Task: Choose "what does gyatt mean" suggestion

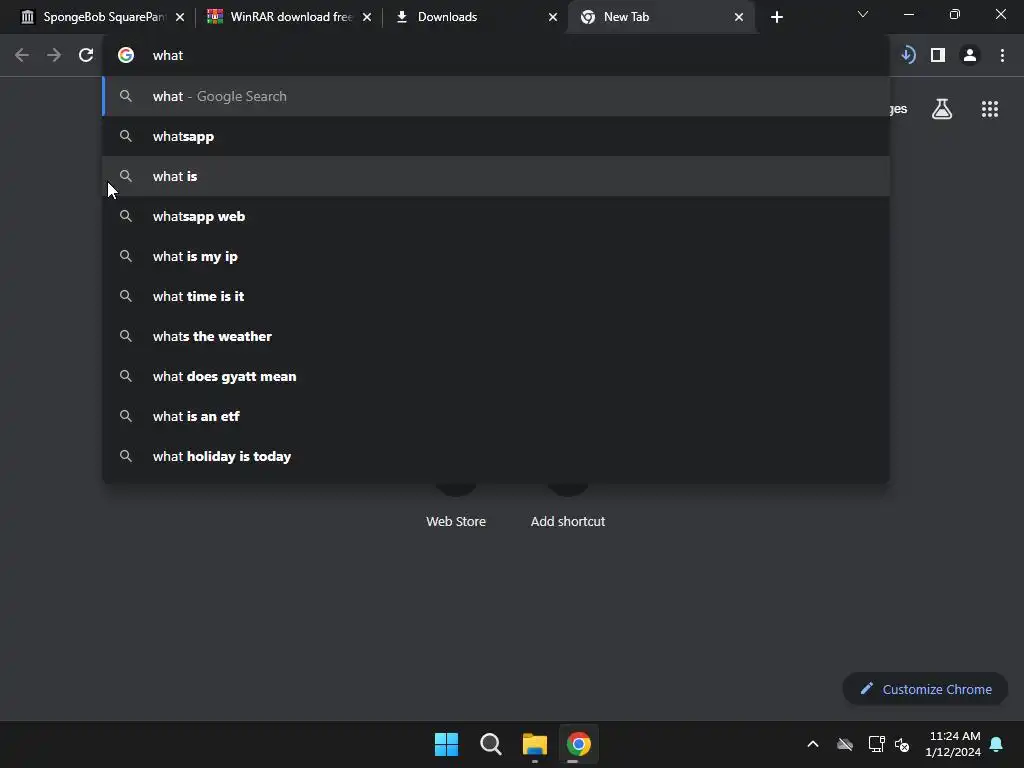Action: [x=496, y=376]
